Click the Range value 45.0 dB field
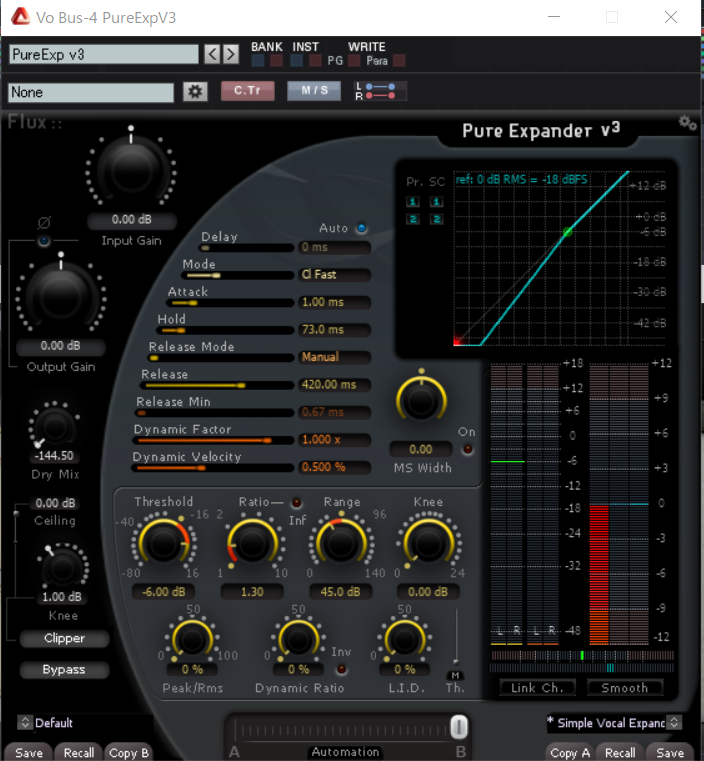Viewport: 704px width, 761px height. pos(341,592)
